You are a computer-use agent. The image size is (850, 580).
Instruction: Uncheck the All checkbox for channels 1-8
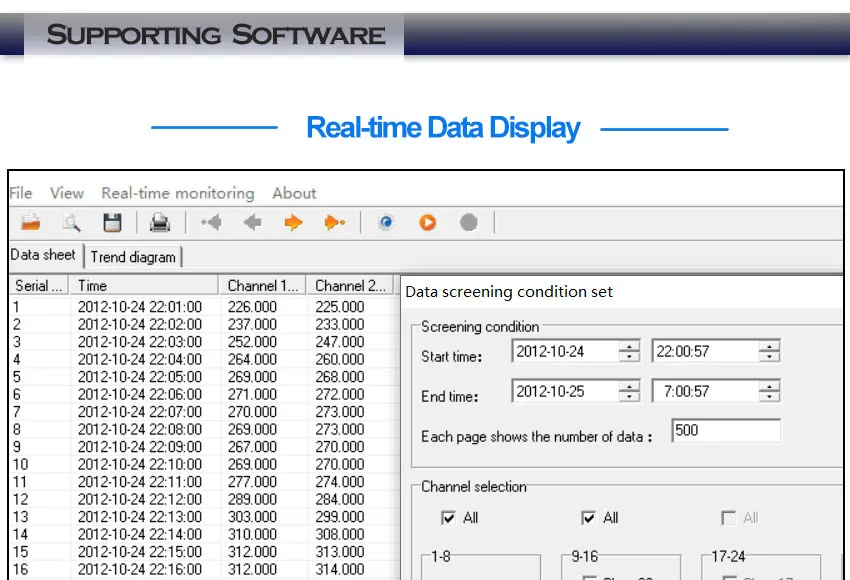pos(449,518)
